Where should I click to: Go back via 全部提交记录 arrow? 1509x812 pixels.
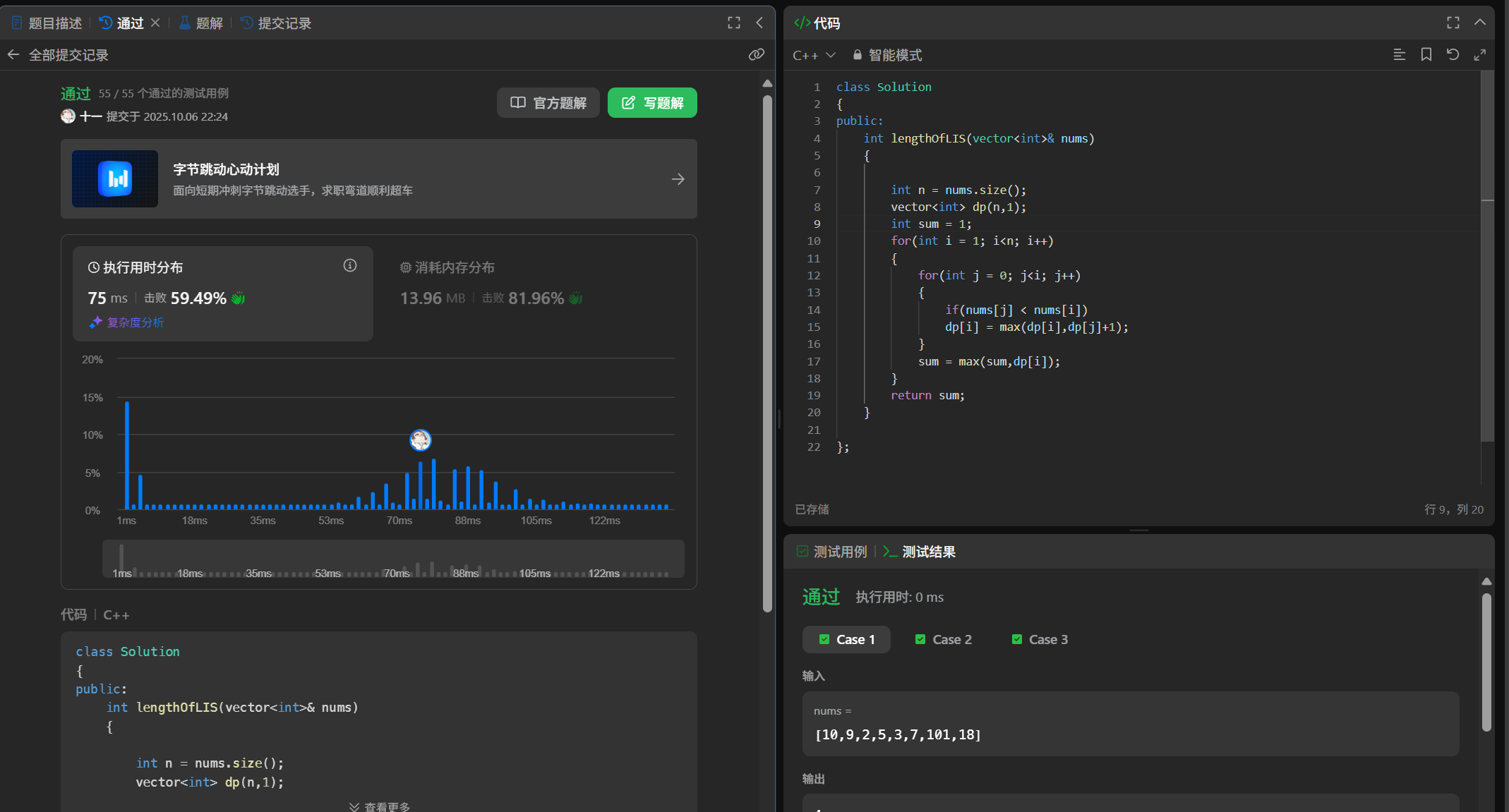coord(13,55)
